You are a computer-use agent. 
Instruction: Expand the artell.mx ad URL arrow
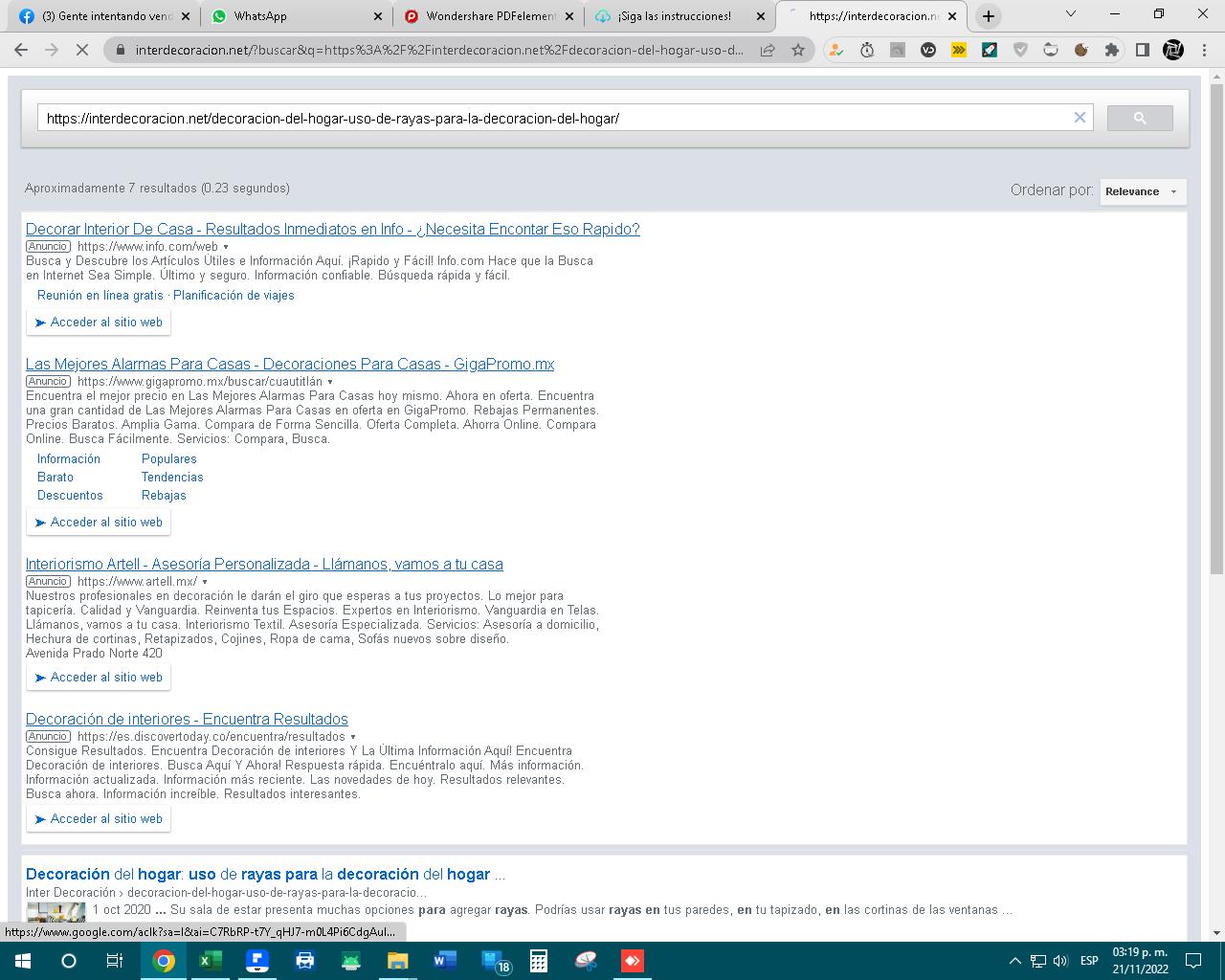pos(205,582)
